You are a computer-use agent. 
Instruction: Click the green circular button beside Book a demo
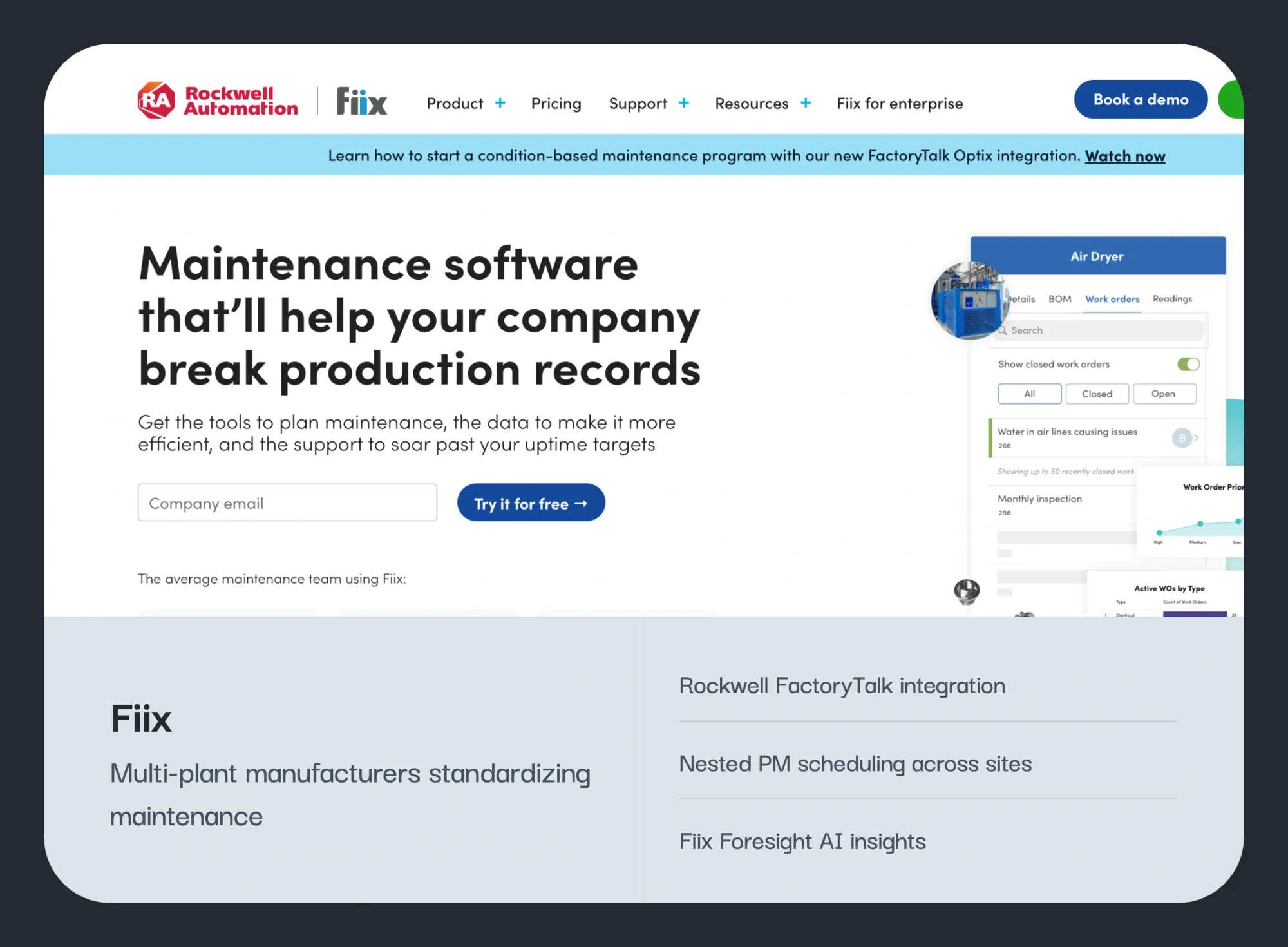(x=1231, y=99)
